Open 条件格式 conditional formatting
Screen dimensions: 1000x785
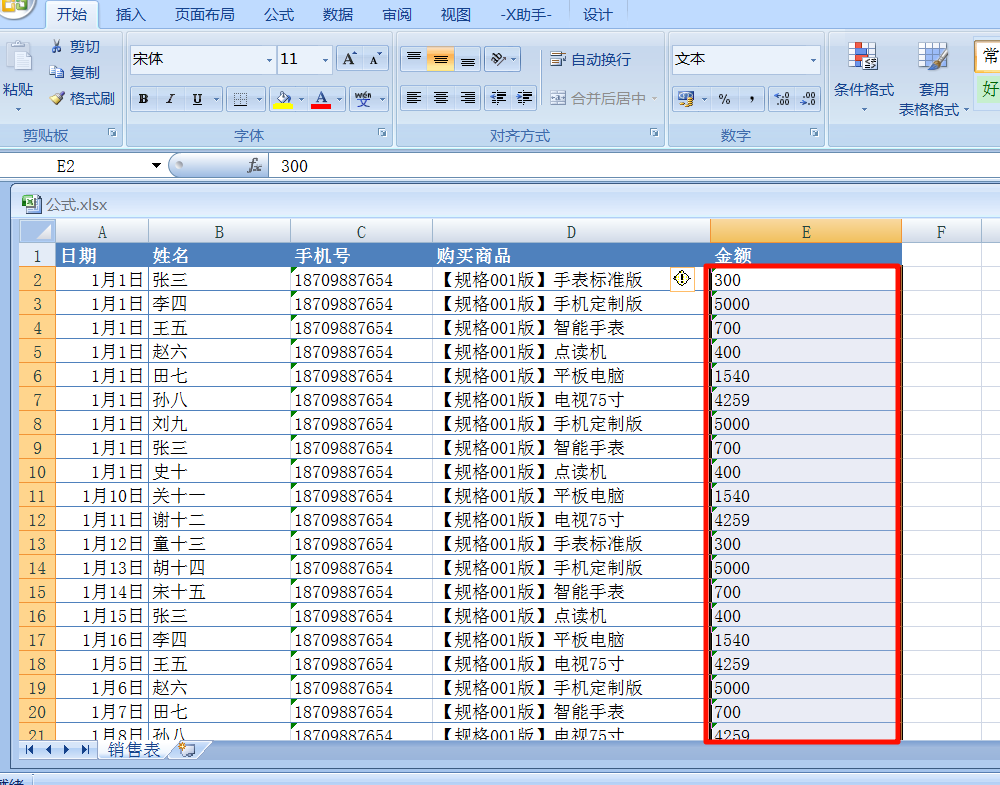864,77
